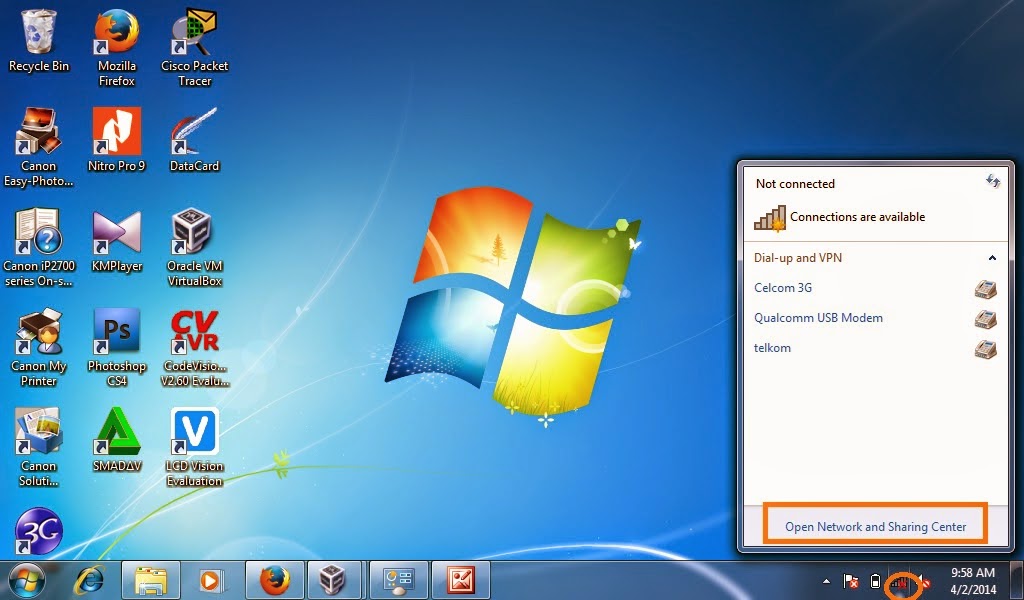The height and width of the screenshot is (600, 1024).
Task: Select LCD Vision Evaluation desktop shortcut
Action: point(195,448)
